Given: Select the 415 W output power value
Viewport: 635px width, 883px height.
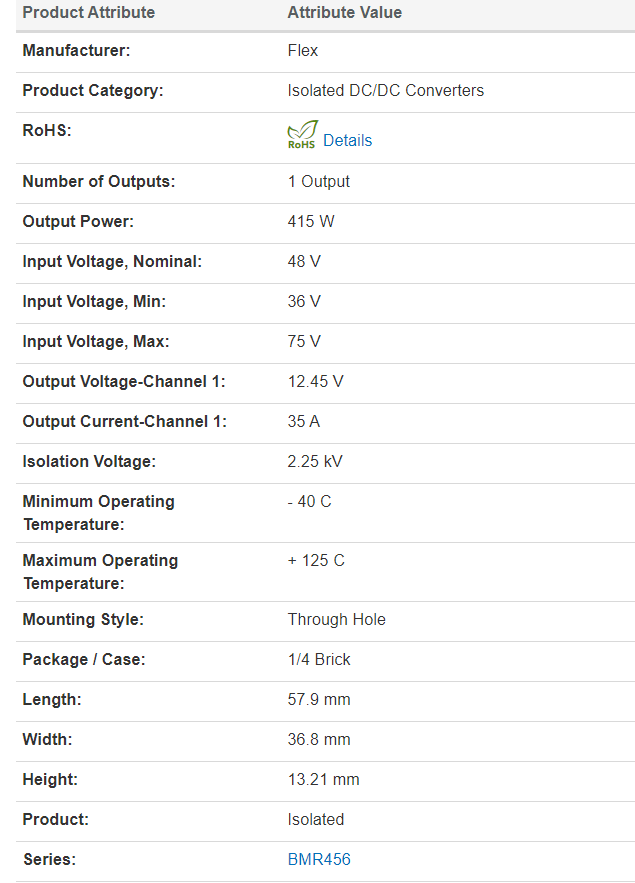Looking at the screenshot, I should pos(311,221).
